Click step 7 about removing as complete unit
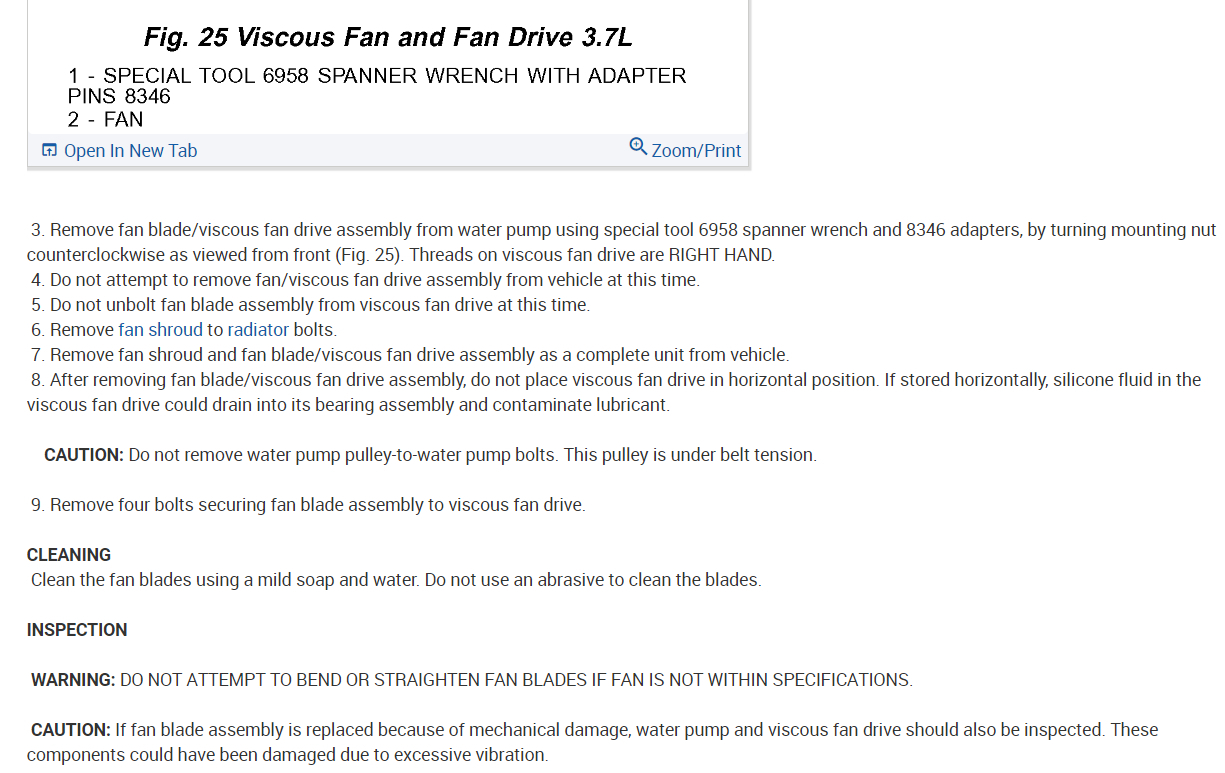The width and height of the screenshot is (1225, 773). point(419,355)
